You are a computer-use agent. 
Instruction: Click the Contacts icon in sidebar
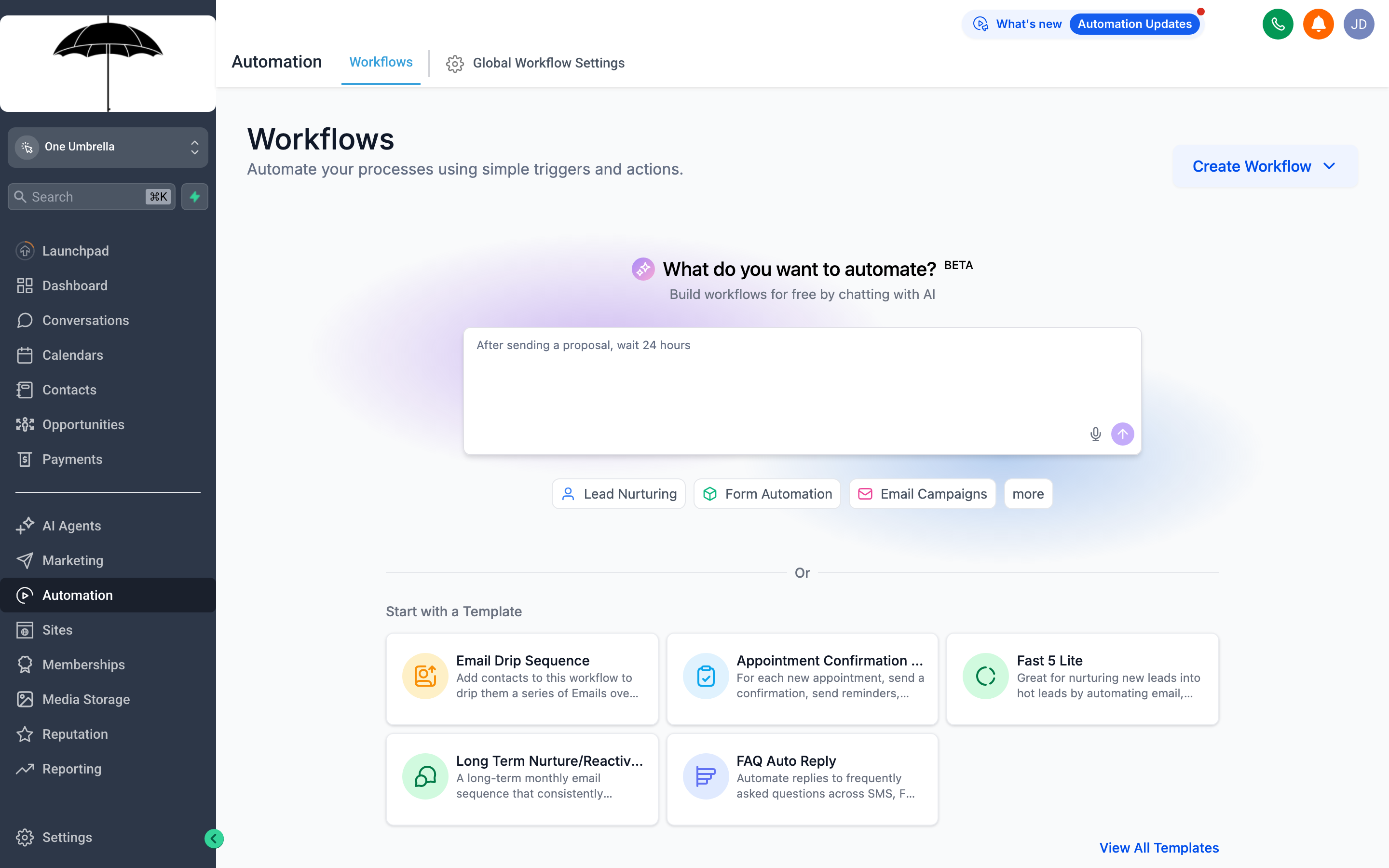tap(25, 390)
